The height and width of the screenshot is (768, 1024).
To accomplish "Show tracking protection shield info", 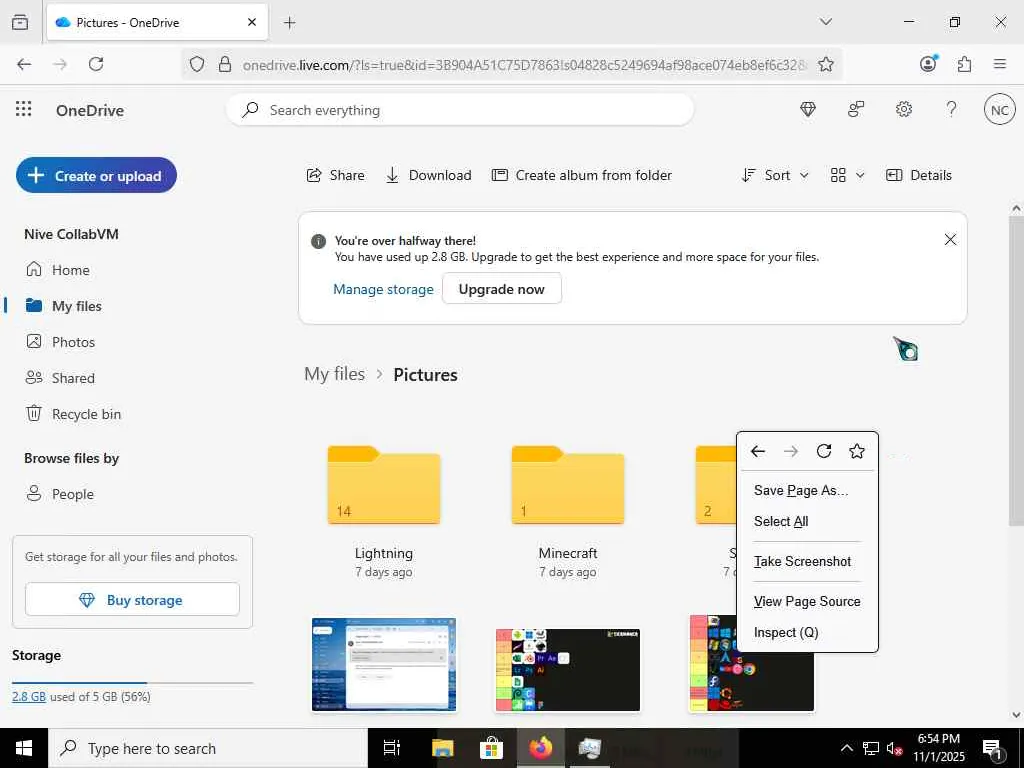I will pyautogui.click(x=197, y=64).
